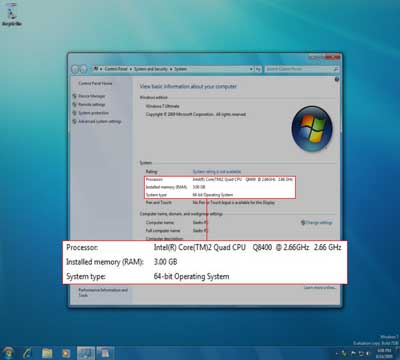Click shield icon beside Advanced system settings
The width and height of the screenshot is (400, 360).
click(75, 121)
